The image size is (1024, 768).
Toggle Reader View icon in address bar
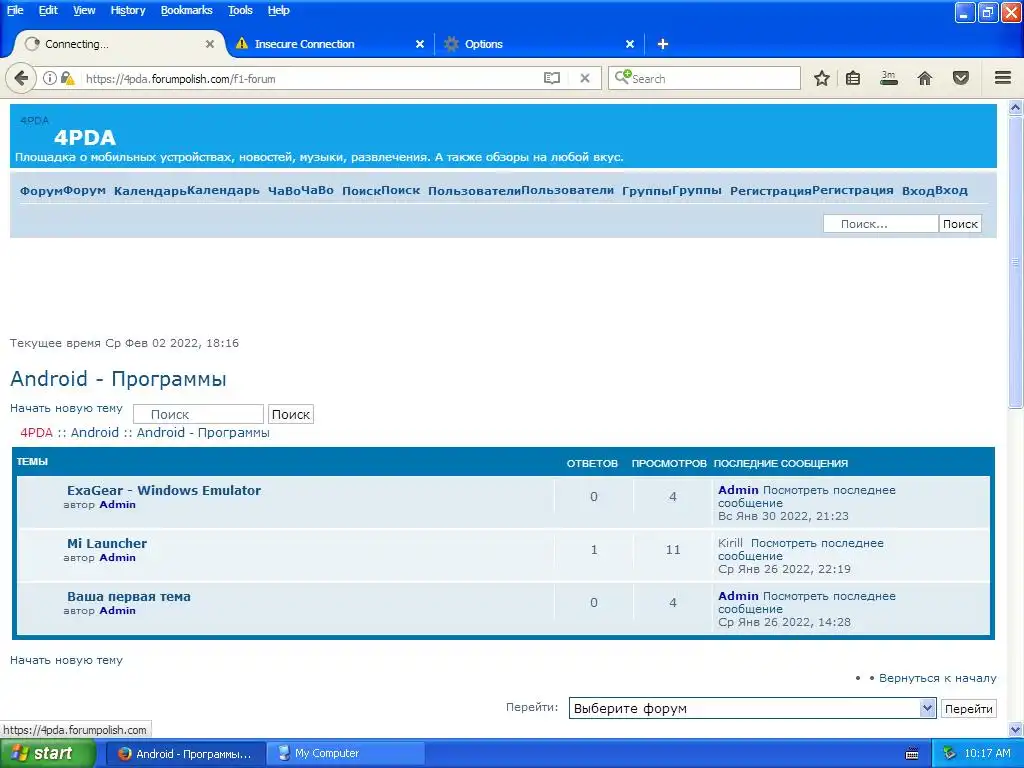[552, 78]
